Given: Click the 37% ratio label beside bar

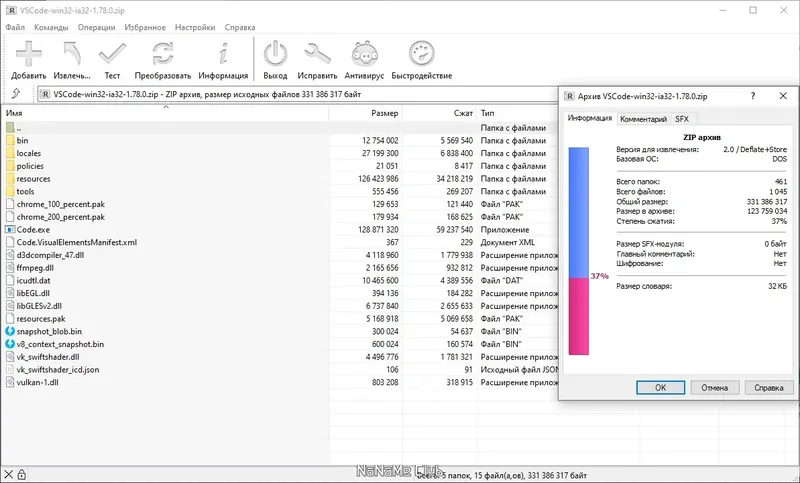Looking at the screenshot, I should tap(599, 276).
